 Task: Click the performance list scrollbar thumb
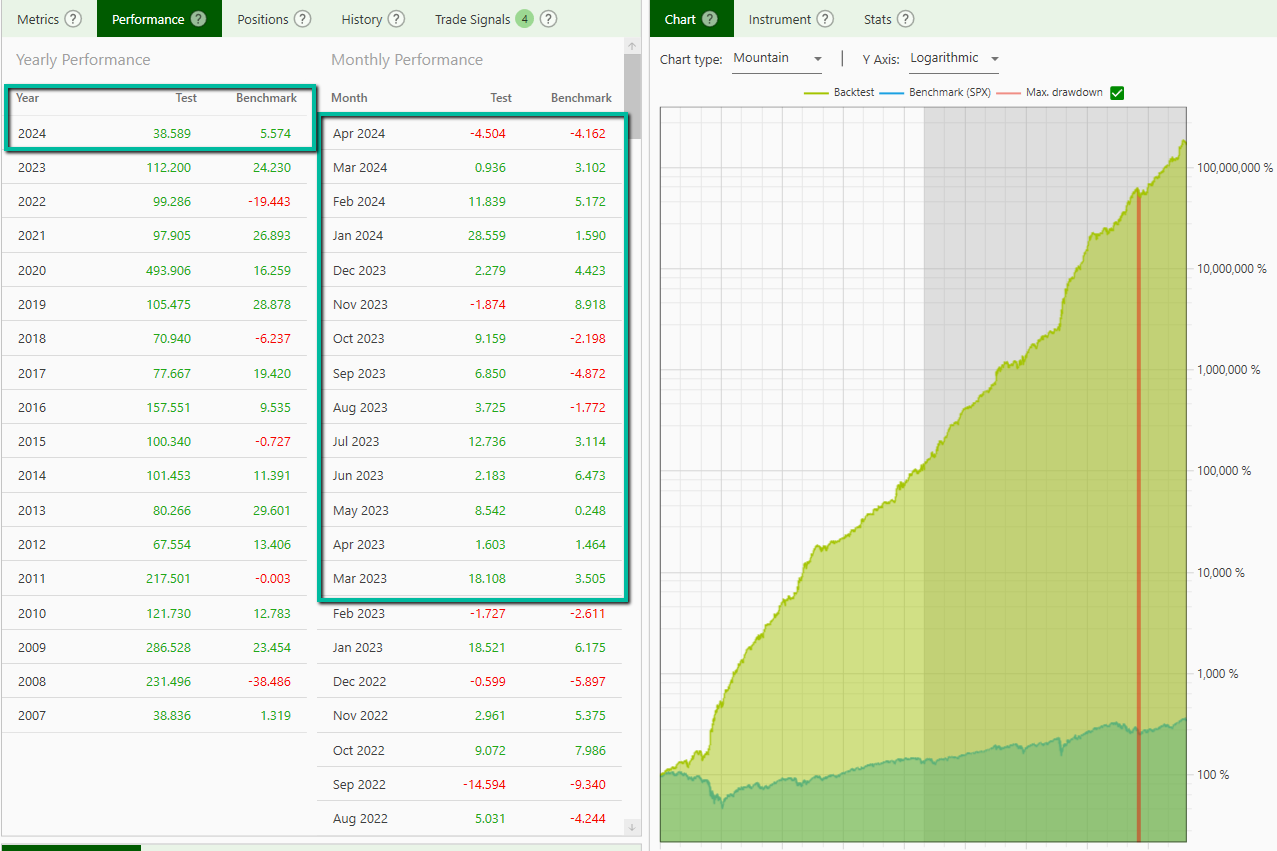pyautogui.click(x=632, y=96)
